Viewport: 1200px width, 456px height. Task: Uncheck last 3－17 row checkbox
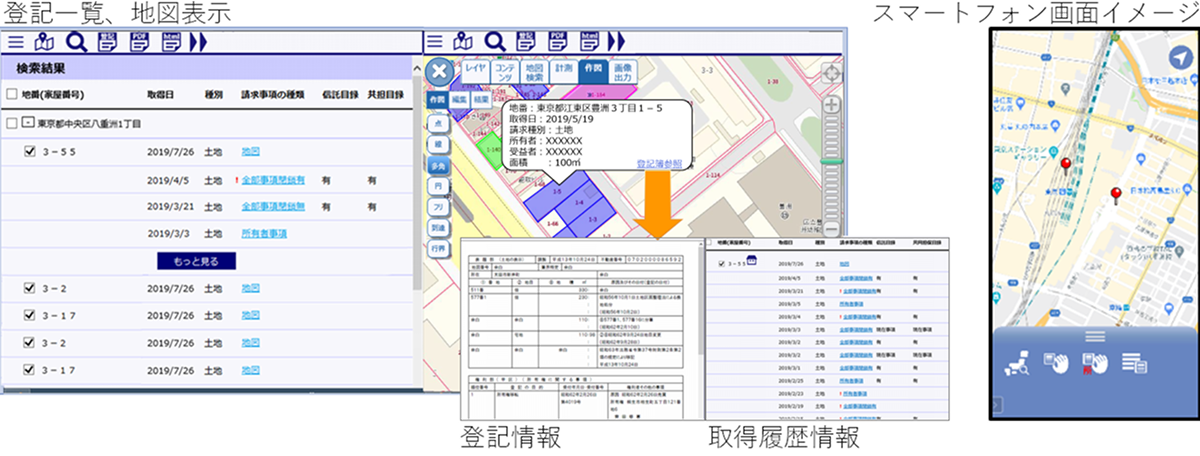(x=29, y=369)
